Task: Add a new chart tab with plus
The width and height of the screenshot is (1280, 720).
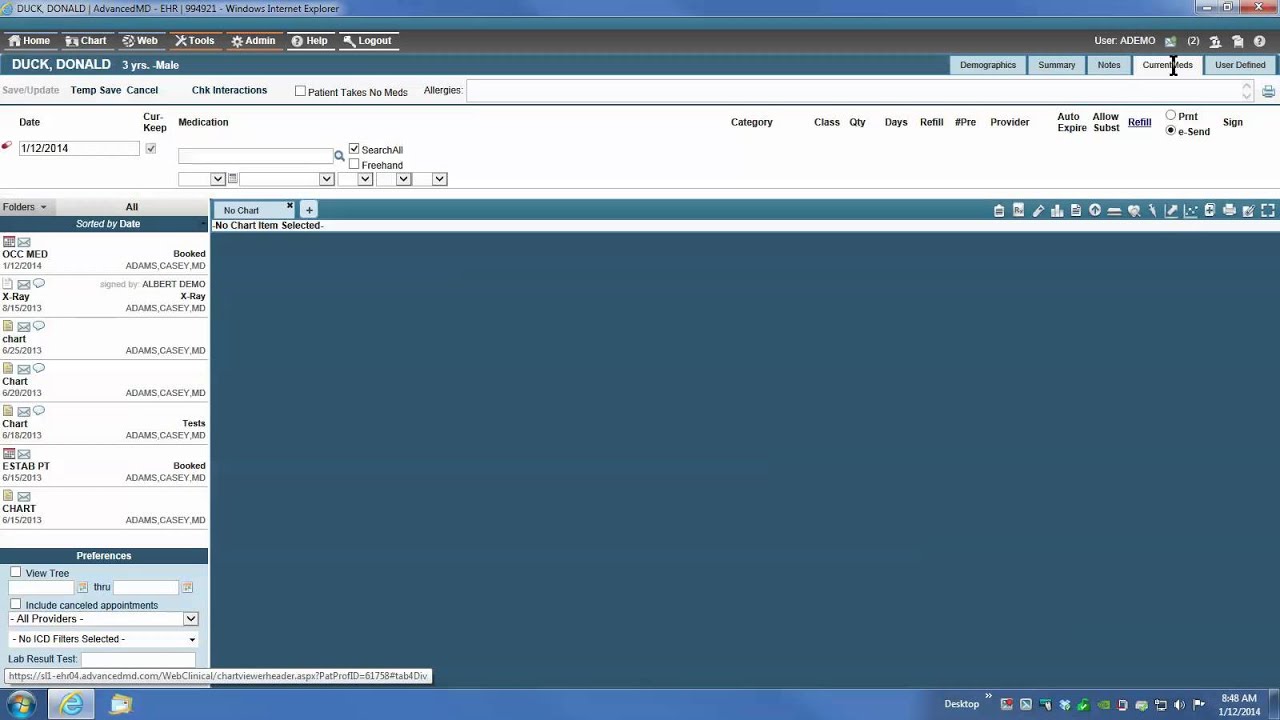Action: pos(309,210)
